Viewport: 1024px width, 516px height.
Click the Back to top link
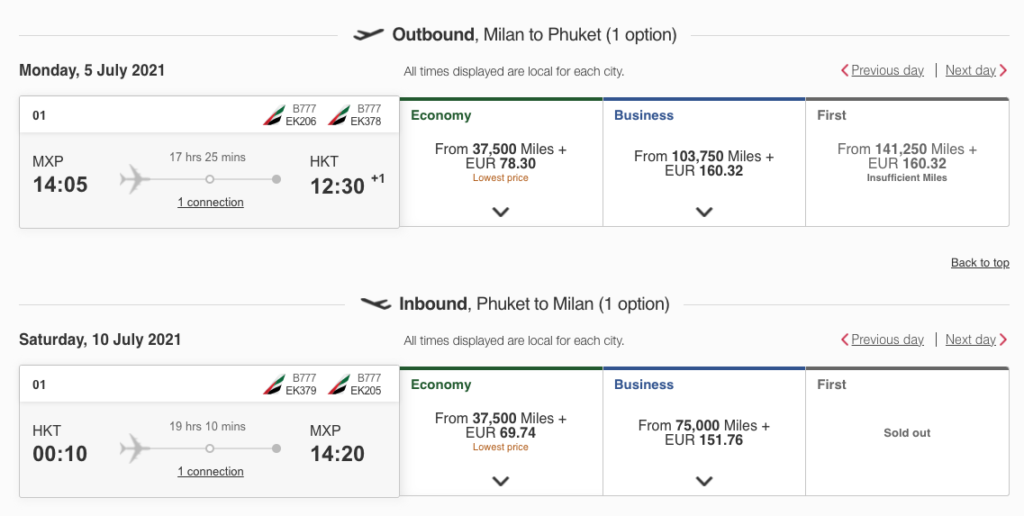coord(980,263)
